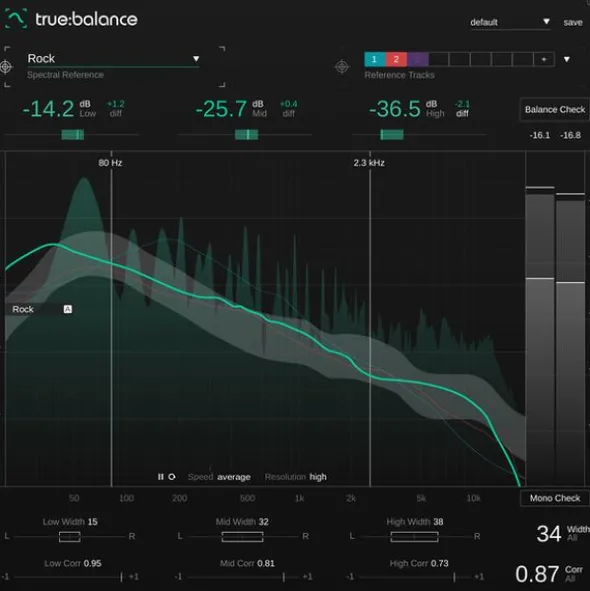
Task: Click the -14.2 dB Low value
Action: (49, 109)
